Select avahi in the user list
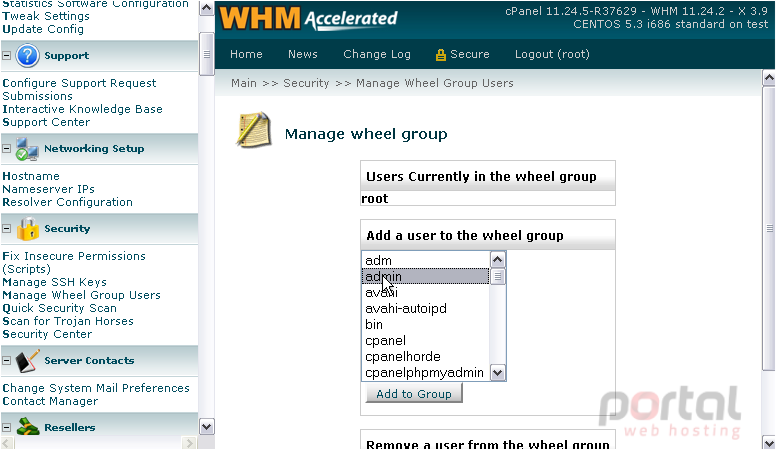Viewport: 776px width, 450px height. coord(425,293)
